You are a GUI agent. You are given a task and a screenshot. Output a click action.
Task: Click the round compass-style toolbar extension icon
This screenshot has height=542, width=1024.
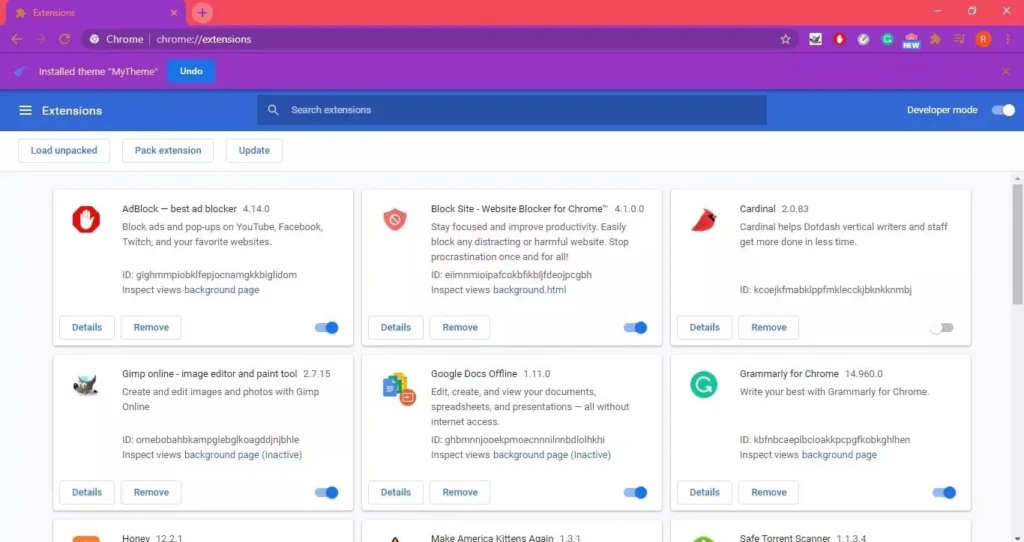tap(863, 39)
